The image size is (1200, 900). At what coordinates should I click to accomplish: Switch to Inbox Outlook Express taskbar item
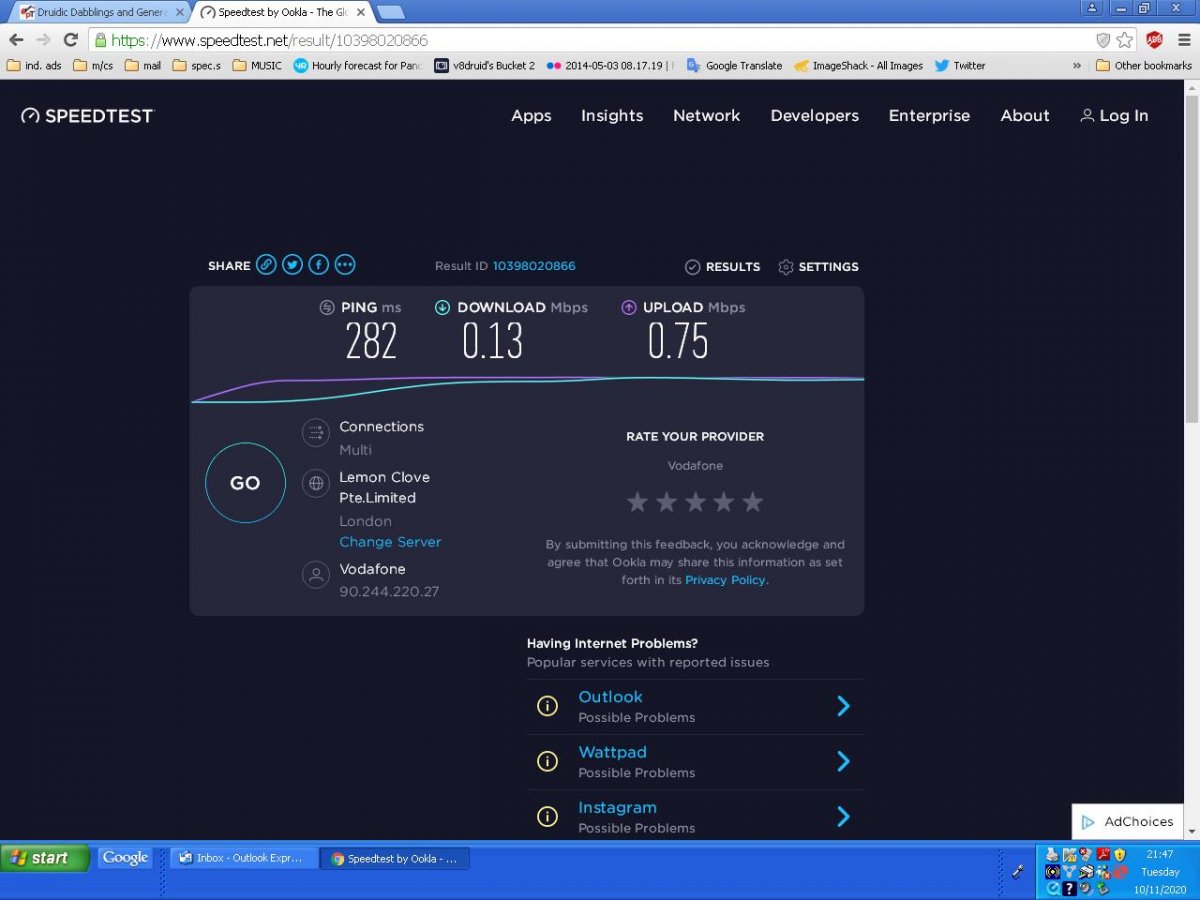coord(244,858)
